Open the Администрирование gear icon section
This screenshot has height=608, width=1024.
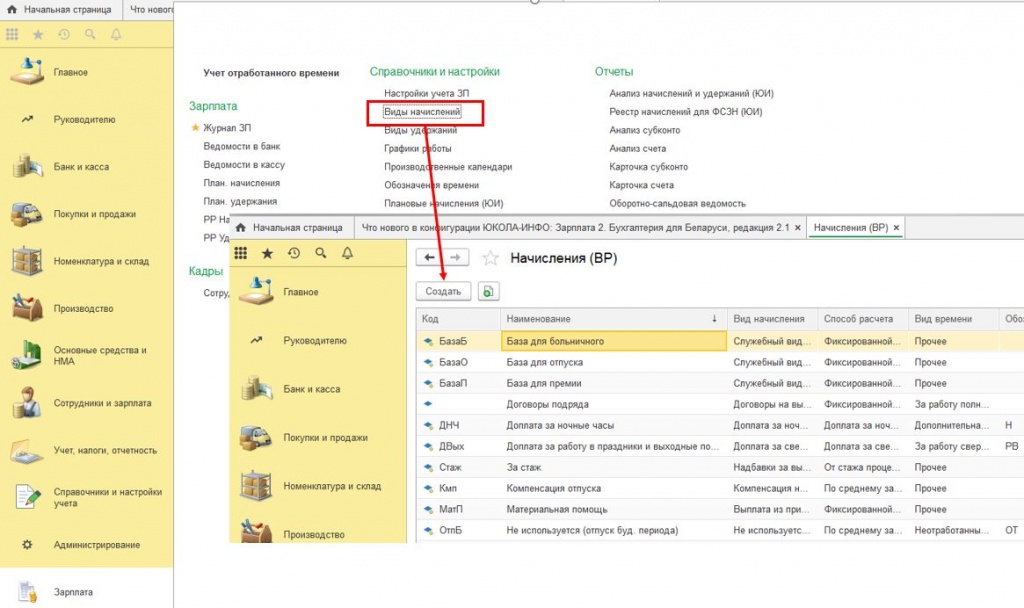pyautogui.click(x=27, y=545)
